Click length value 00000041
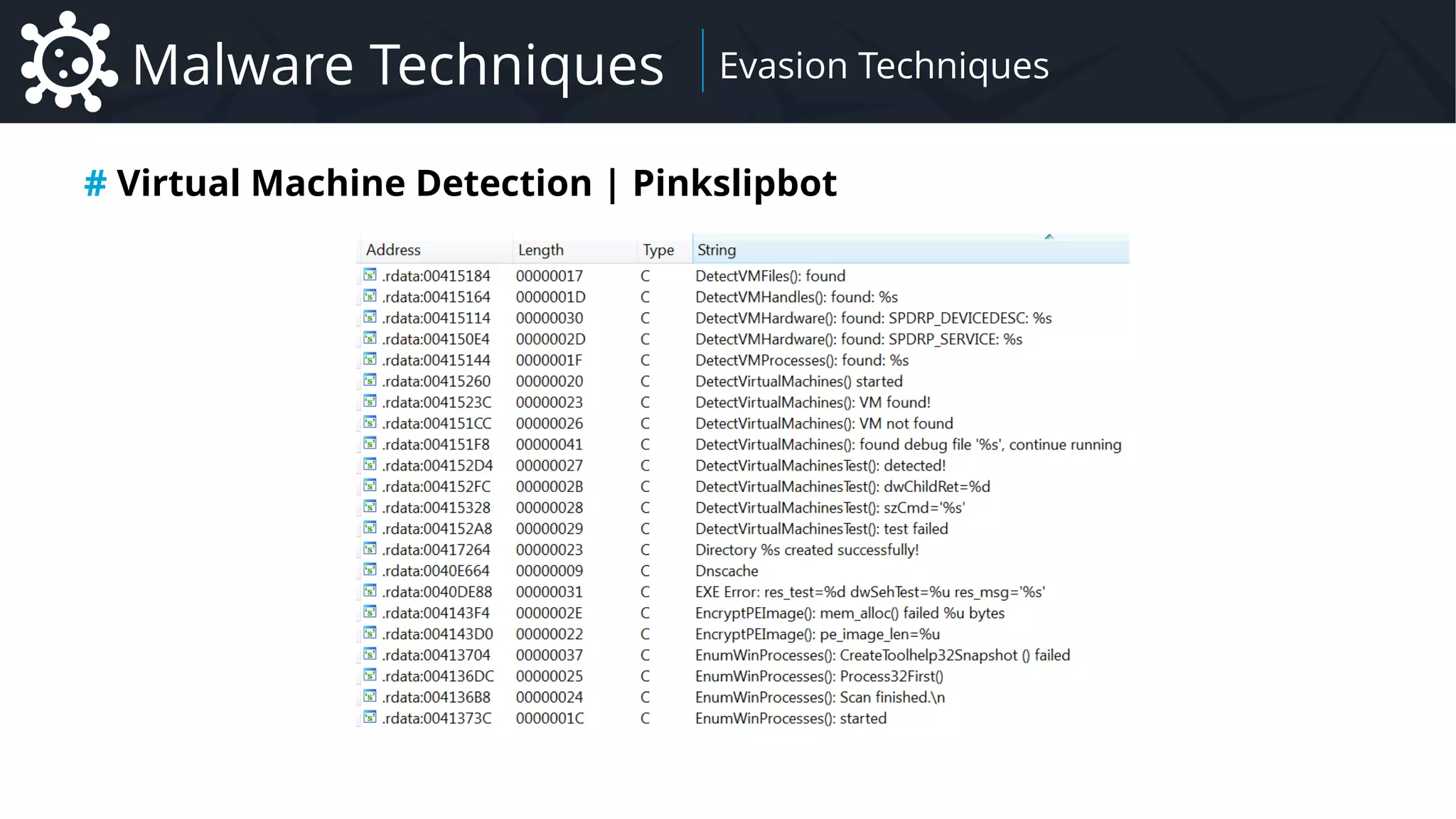This screenshot has height=819, width=1456. 550,444
